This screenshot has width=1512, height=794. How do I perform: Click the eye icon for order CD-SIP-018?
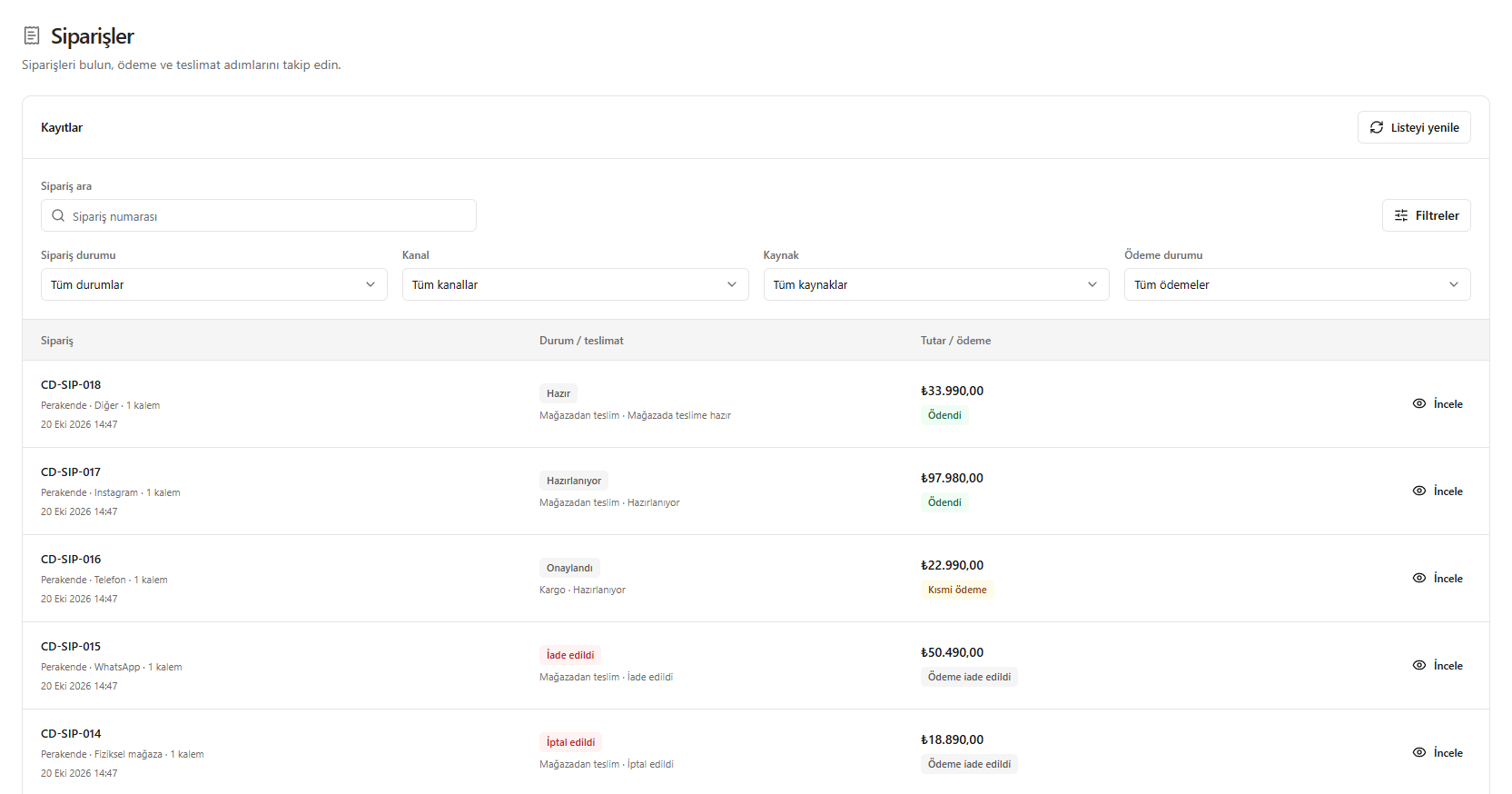[x=1419, y=403]
